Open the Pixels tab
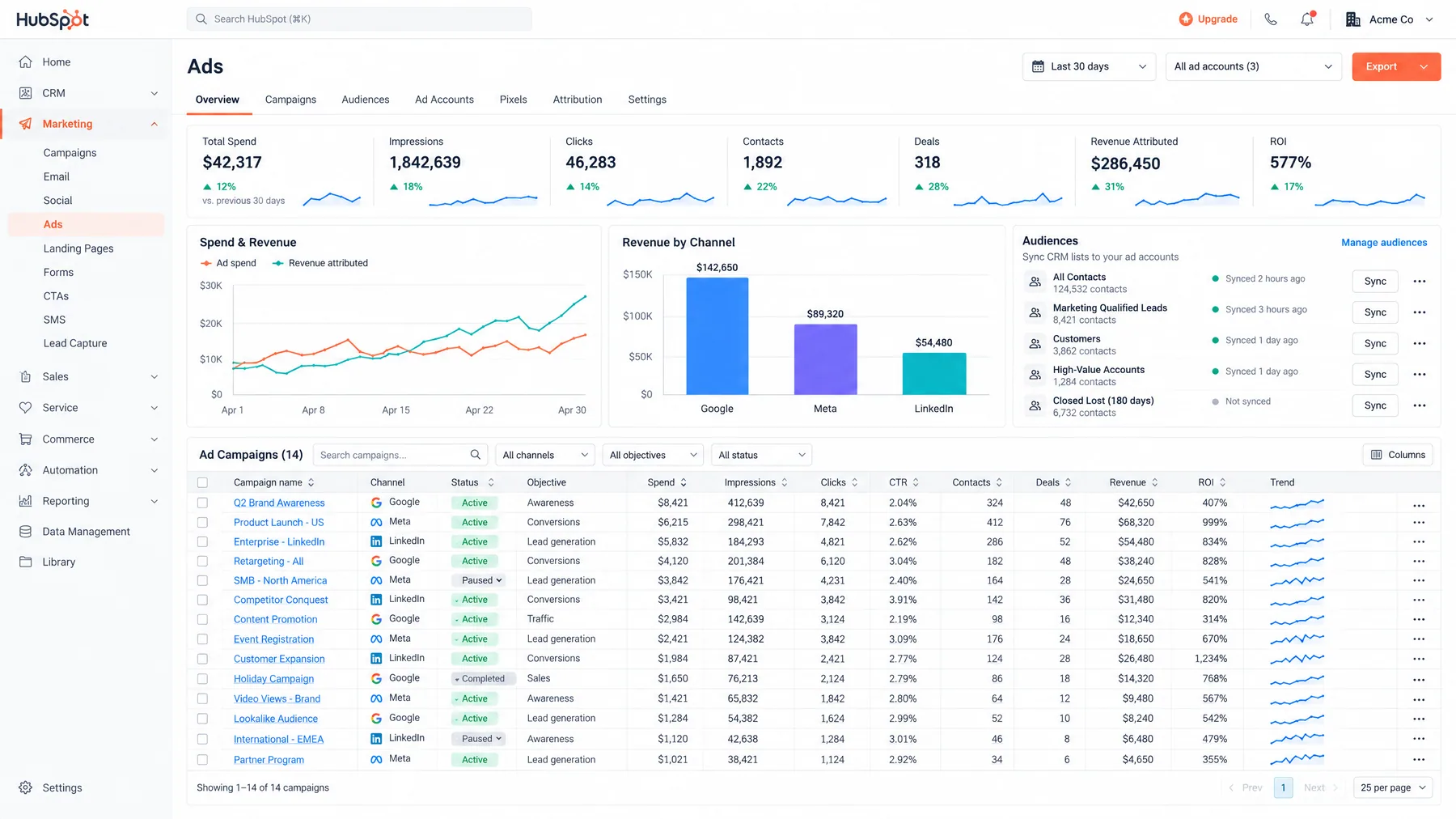 point(513,100)
